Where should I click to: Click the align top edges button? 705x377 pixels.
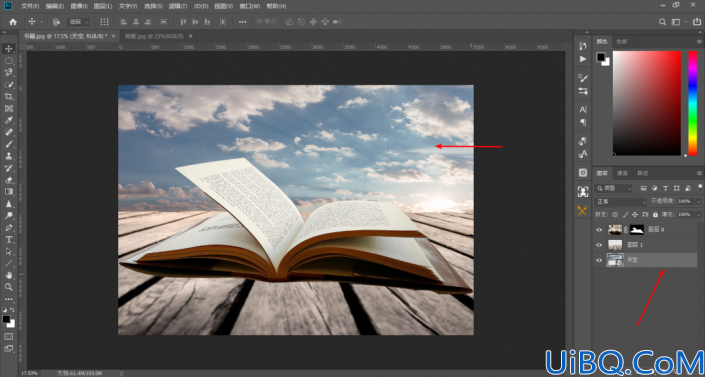183,22
